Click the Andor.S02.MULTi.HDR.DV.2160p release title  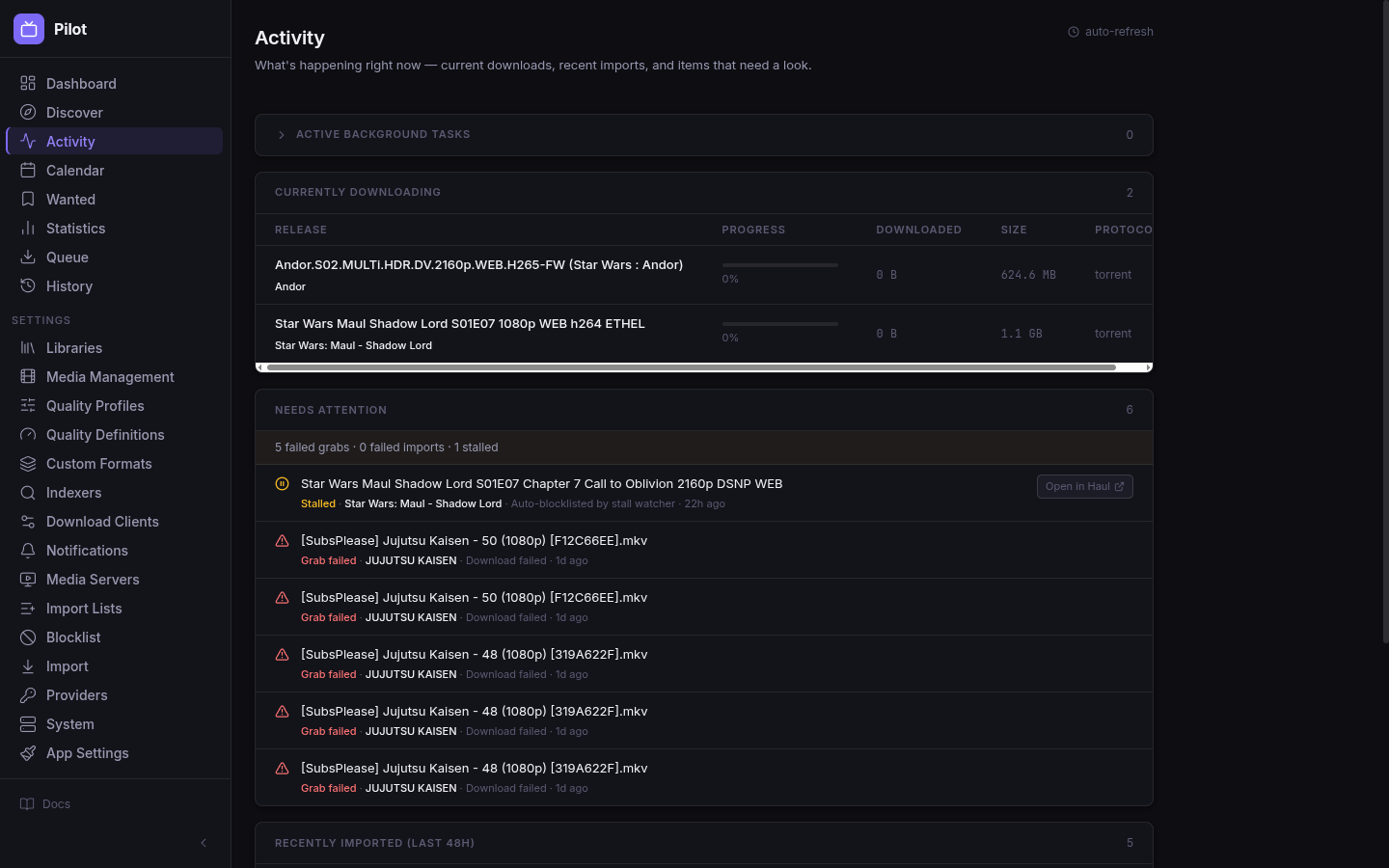point(478,265)
